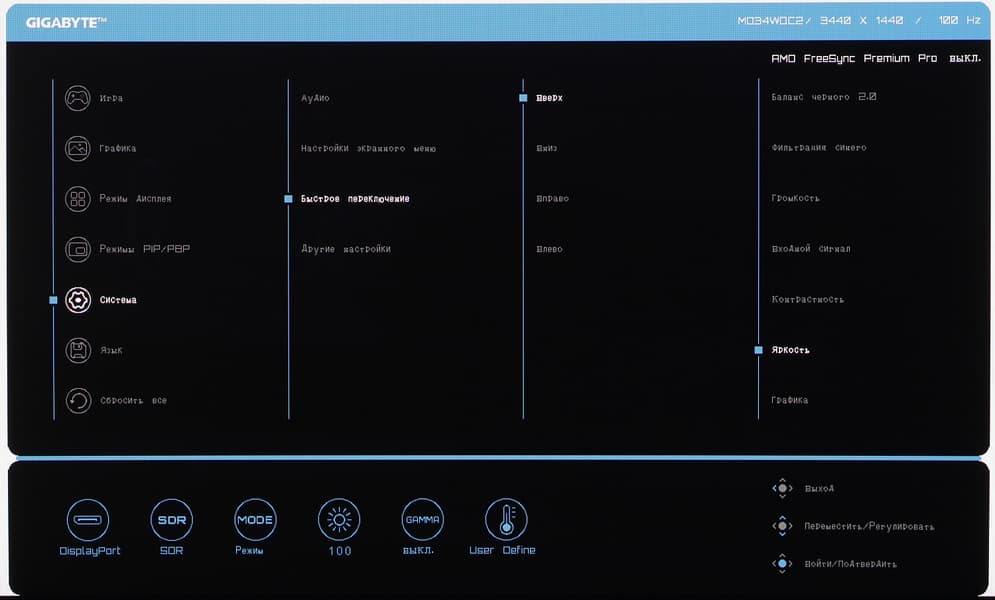995x600 pixels.
Task: Click the GIGABYTE logo
Action: pyautogui.click(x=66, y=23)
